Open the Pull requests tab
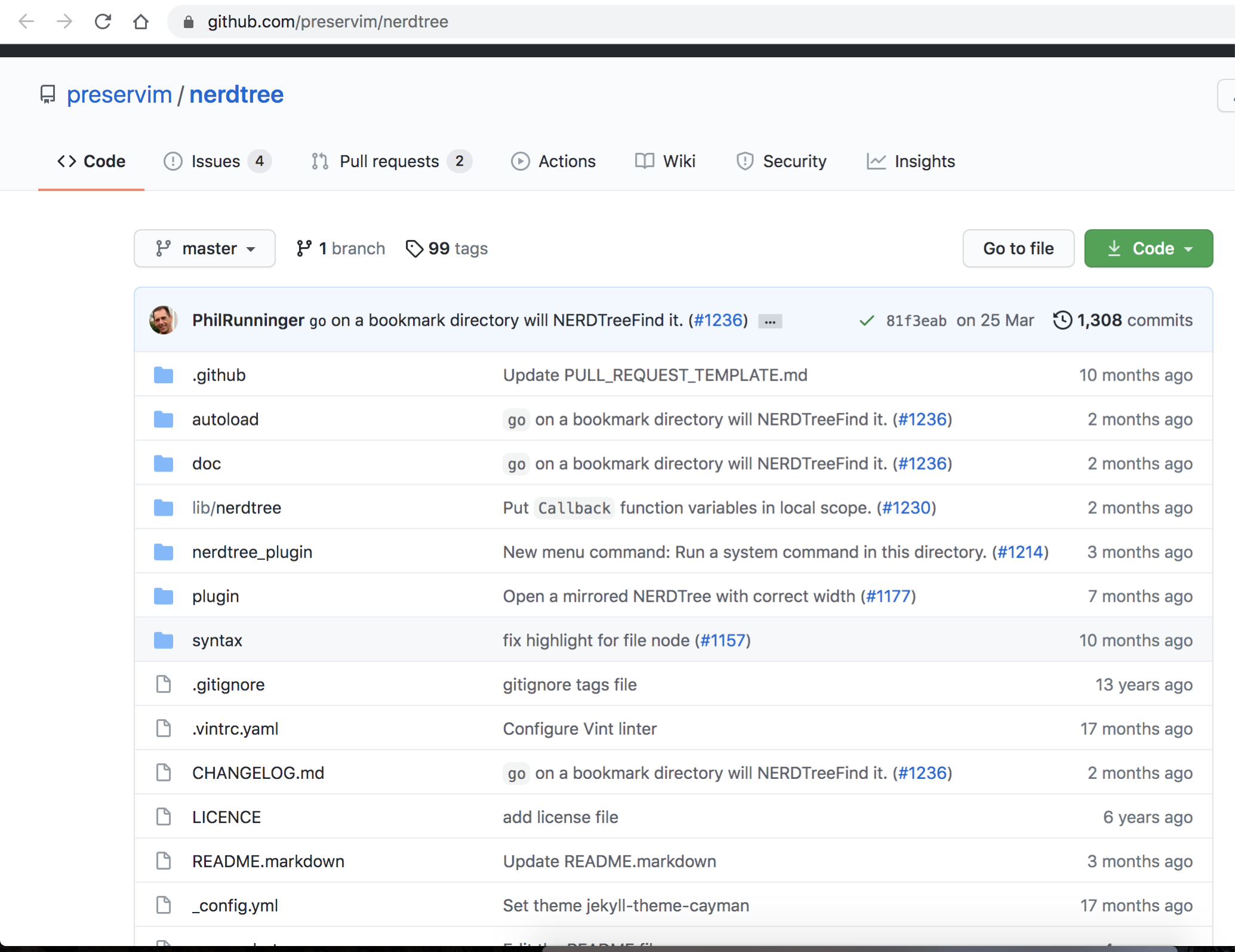The image size is (1235, 952). [x=392, y=161]
